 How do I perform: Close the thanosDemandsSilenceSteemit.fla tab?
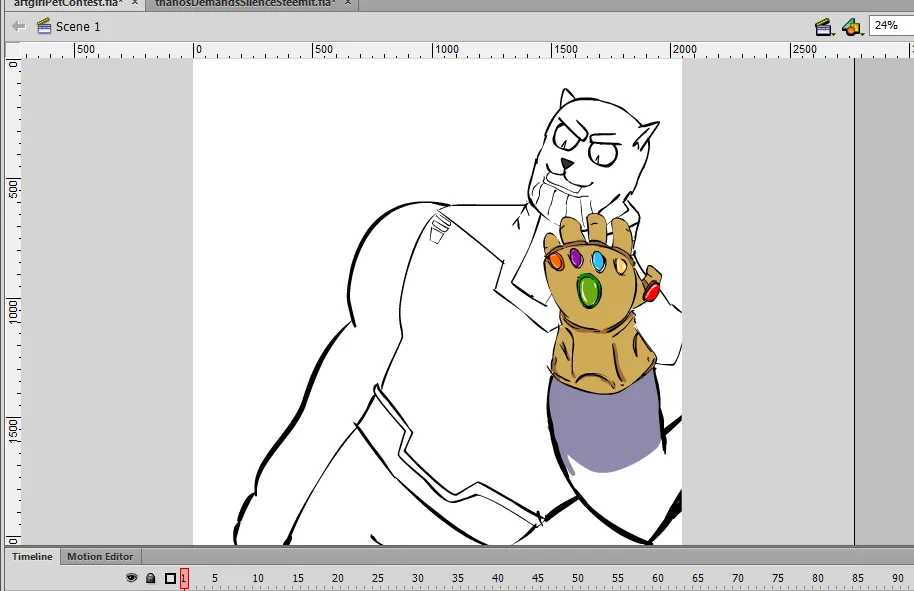pos(348,3)
